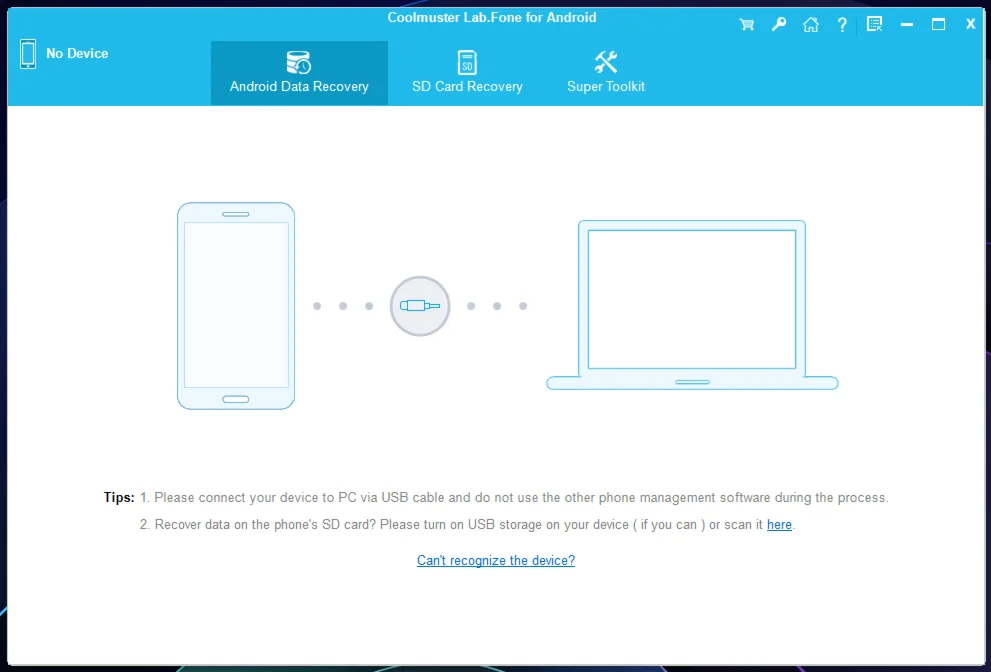Open "Can't recognize the device?" link
The height and width of the screenshot is (672, 991).
click(x=496, y=560)
